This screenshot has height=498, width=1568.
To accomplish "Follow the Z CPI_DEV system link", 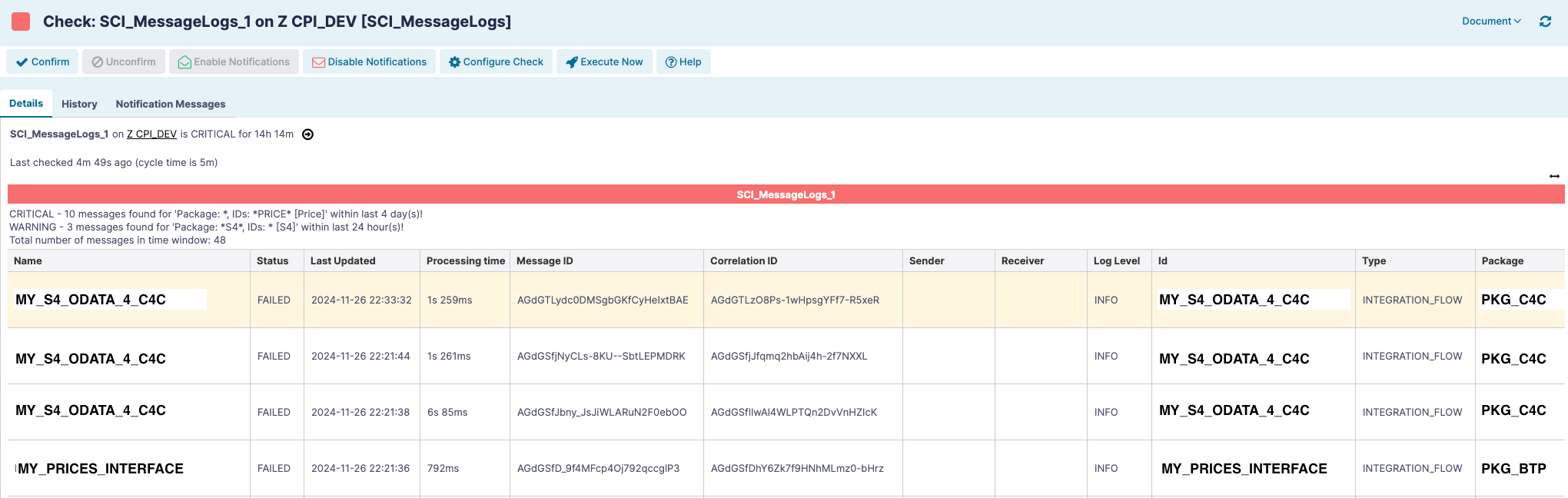I will [151, 134].
